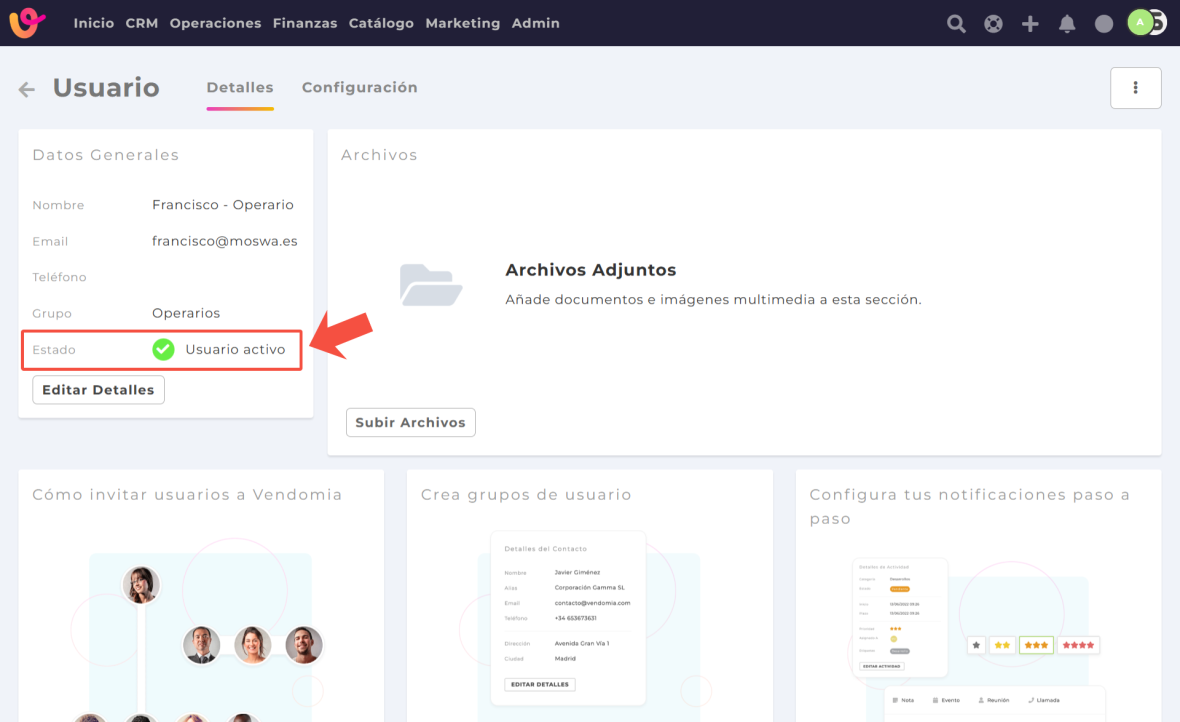The image size is (1180, 722).
Task: Click the plus icon to add new
Action: (x=1030, y=23)
